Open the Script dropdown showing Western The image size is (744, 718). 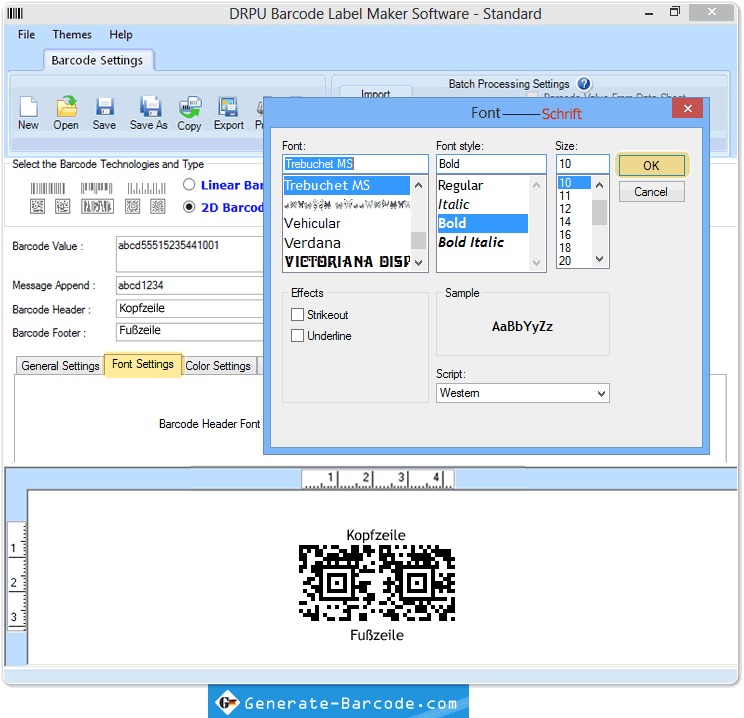click(x=522, y=393)
